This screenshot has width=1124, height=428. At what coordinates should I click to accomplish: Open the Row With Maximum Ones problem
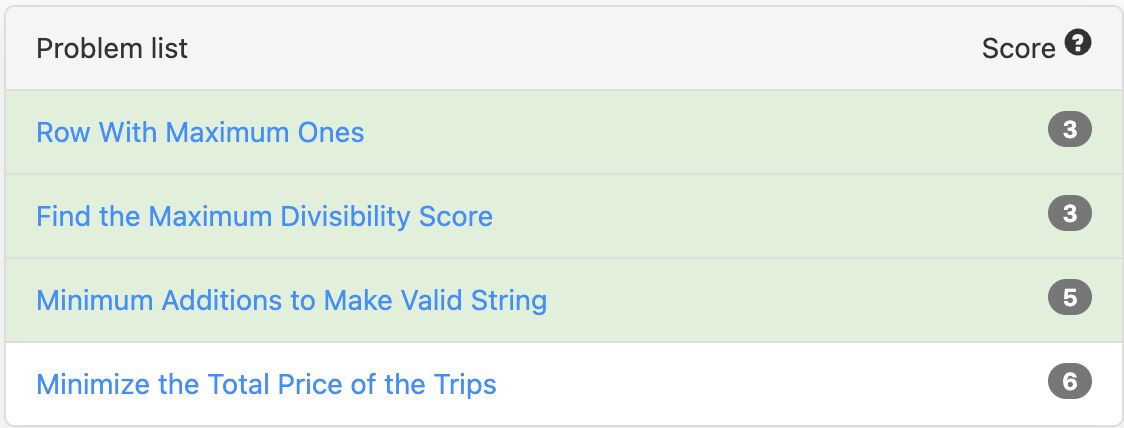click(200, 132)
